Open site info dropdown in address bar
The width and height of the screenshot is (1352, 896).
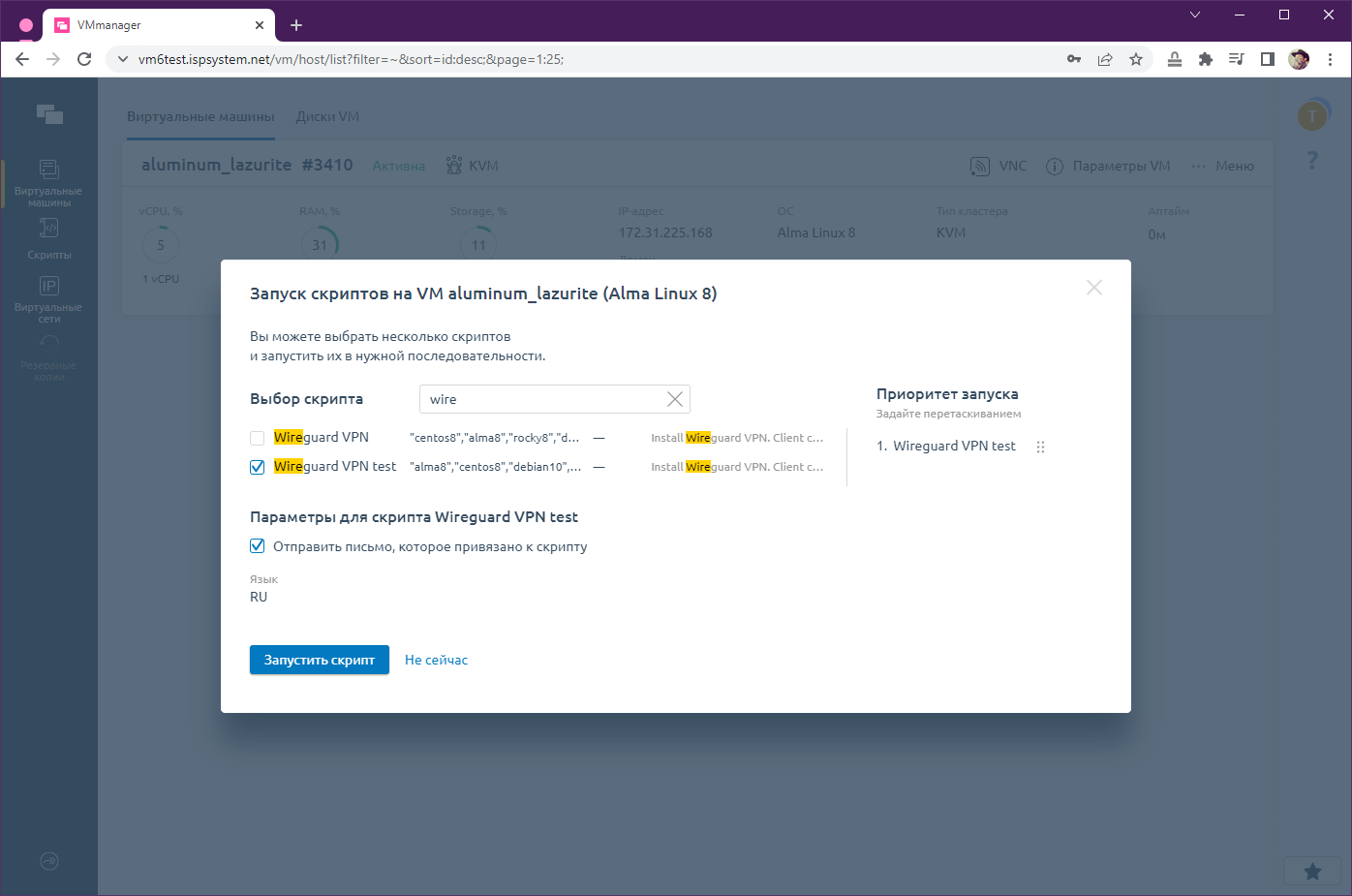pos(122,59)
